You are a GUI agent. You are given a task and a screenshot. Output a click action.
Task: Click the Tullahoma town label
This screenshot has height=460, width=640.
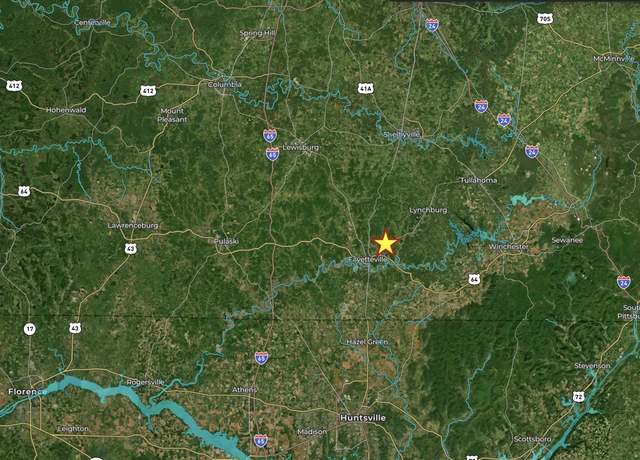click(x=478, y=180)
